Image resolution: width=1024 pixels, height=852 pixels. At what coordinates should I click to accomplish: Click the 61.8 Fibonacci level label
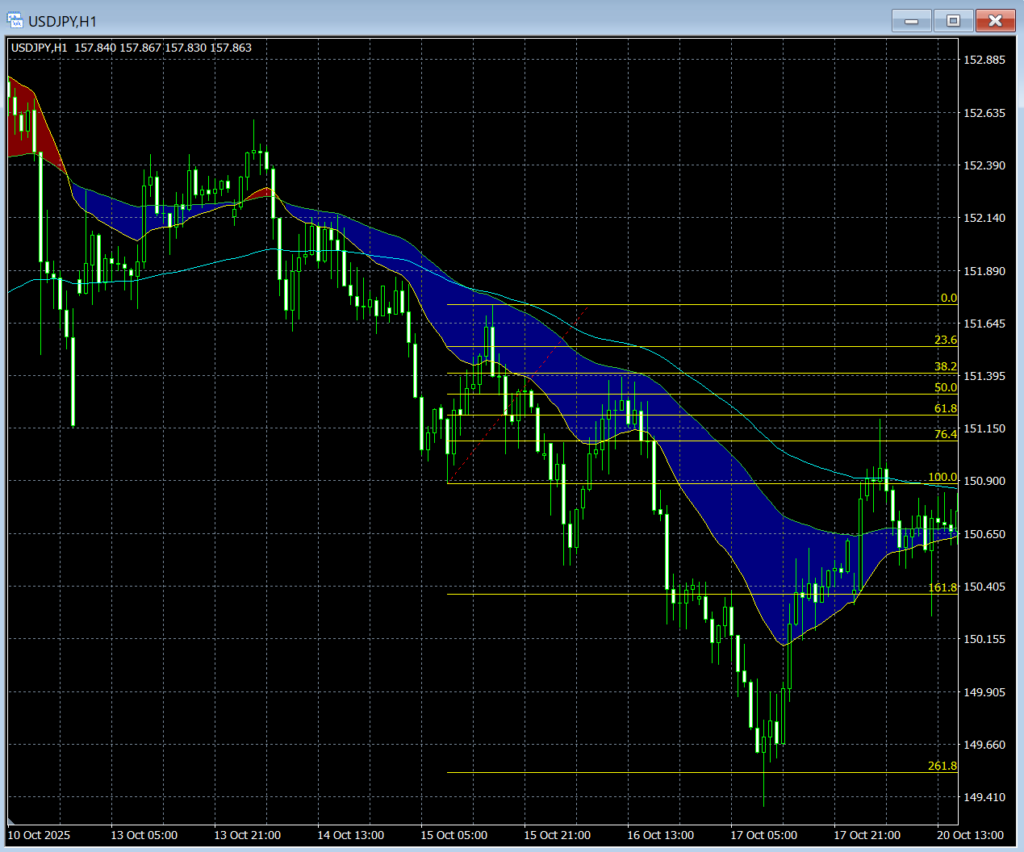coord(945,408)
